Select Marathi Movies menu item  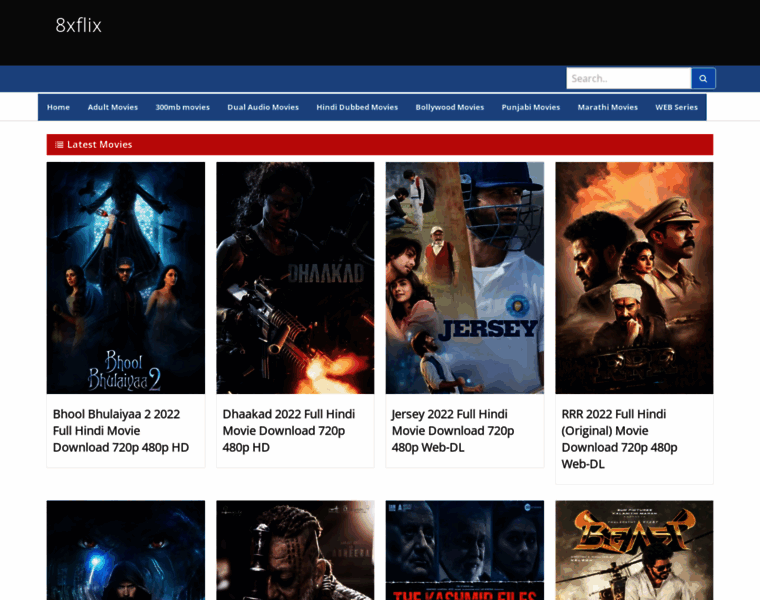pyautogui.click(x=607, y=107)
